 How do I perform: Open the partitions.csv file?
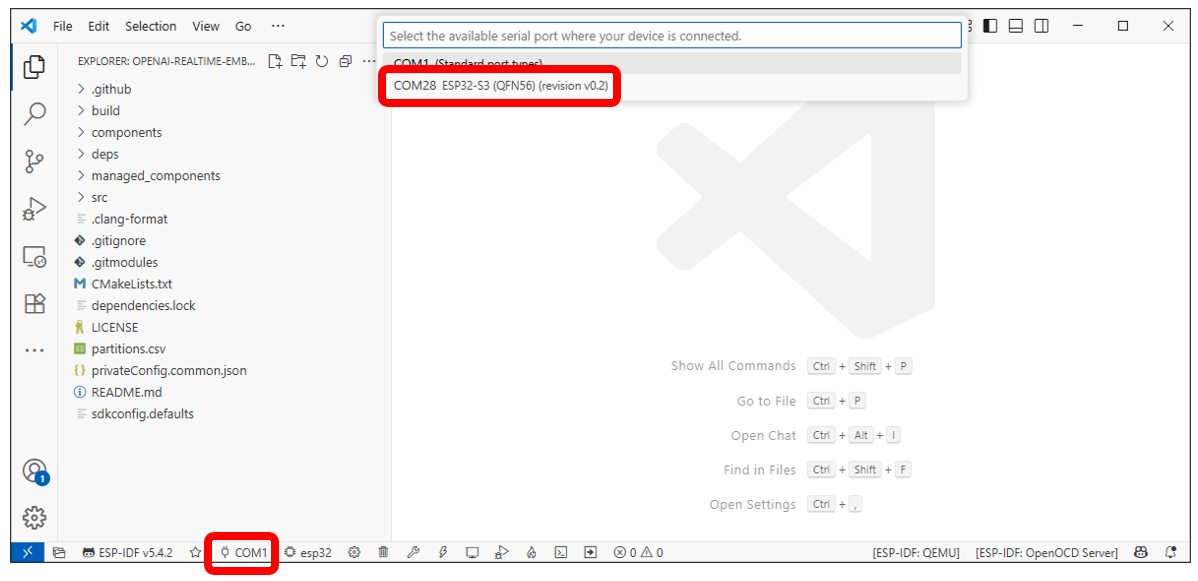pos(225,349)
